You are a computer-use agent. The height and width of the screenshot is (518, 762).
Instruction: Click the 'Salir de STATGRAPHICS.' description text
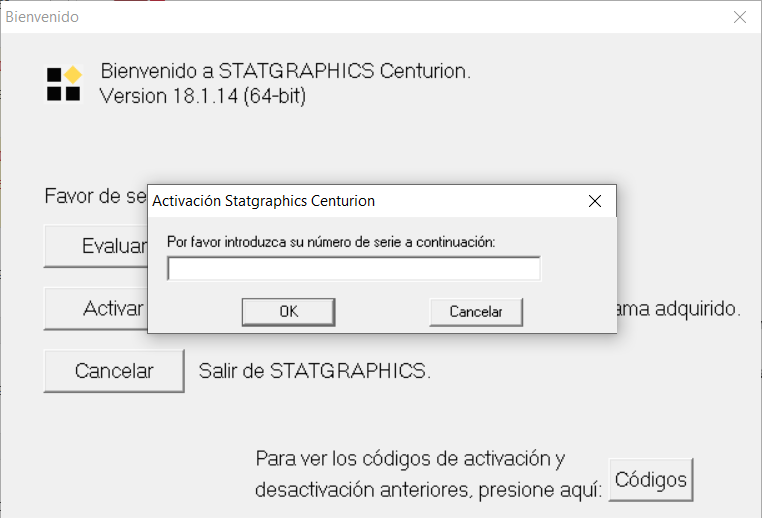tap(314, 371)
